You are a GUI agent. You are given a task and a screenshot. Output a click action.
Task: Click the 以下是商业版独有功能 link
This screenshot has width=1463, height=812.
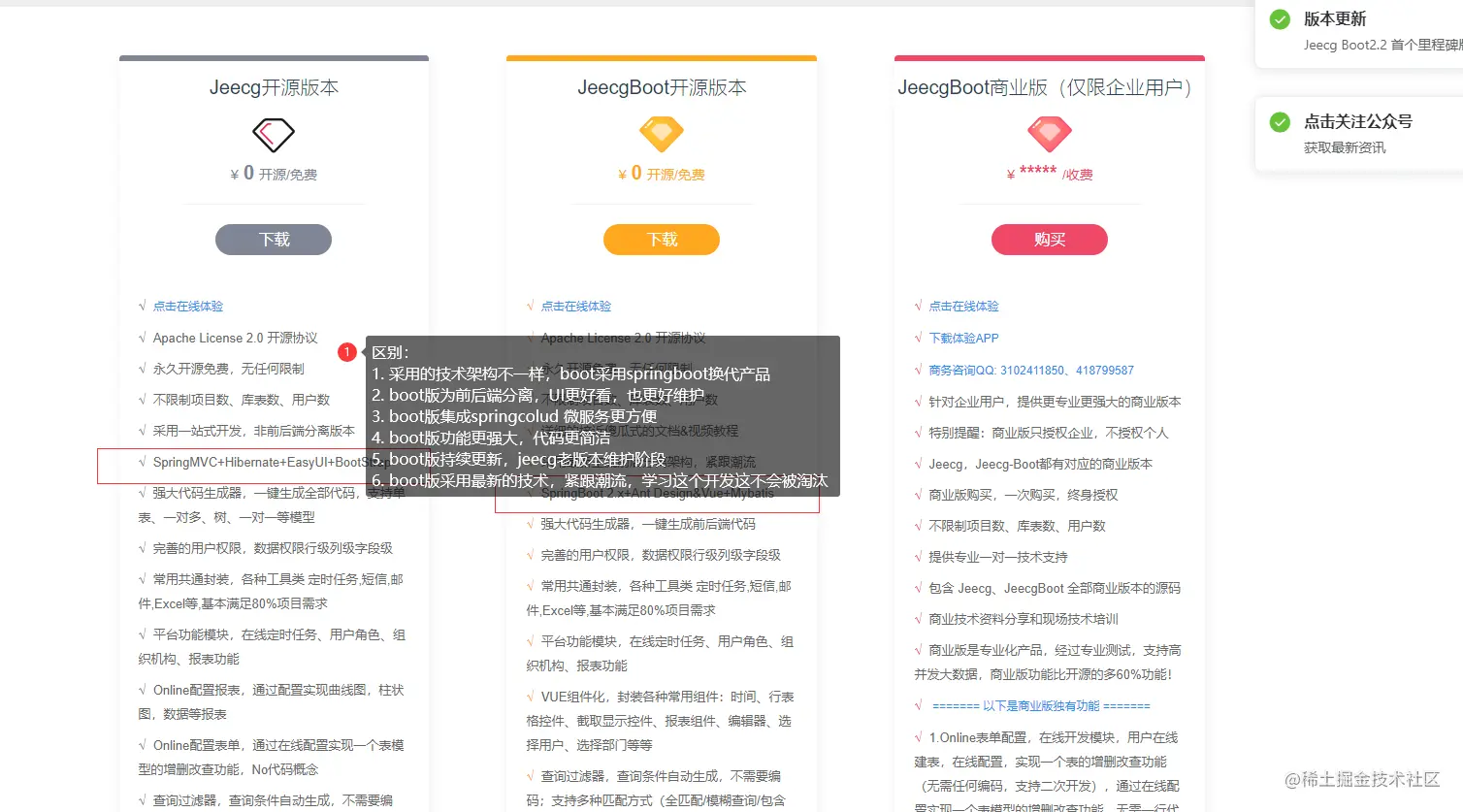(1041, 706)
